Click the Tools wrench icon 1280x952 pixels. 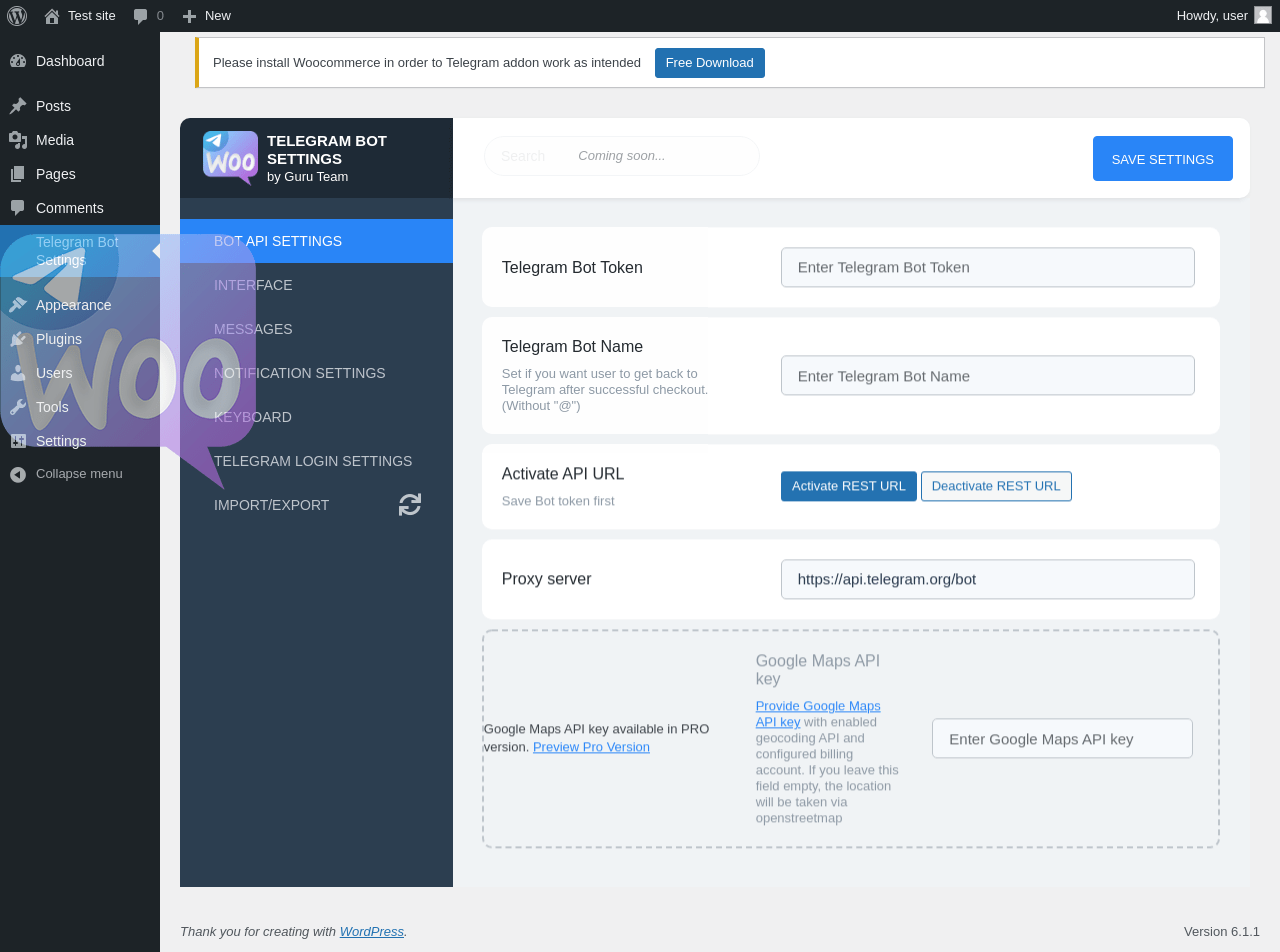click(18, 407)
